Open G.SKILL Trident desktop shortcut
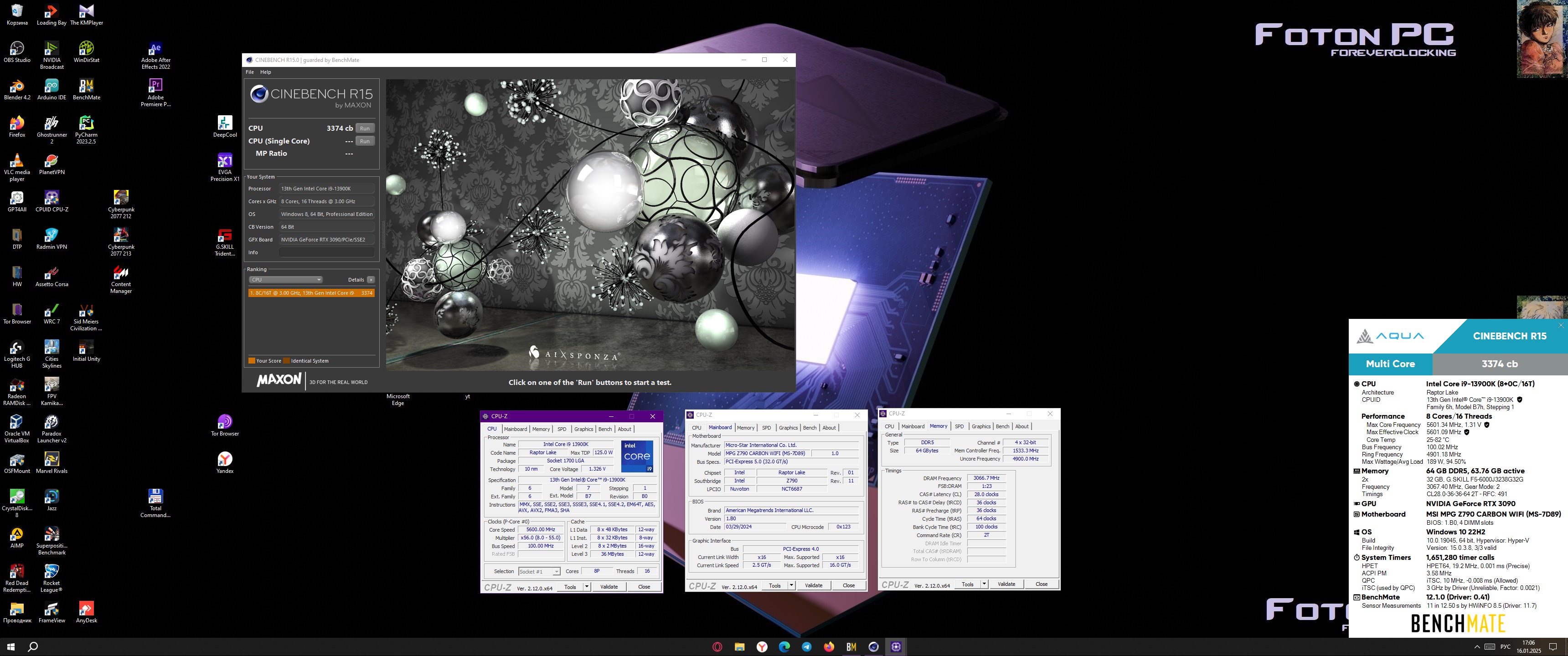Screen dimensions: 1568x656 click(225, 242)
